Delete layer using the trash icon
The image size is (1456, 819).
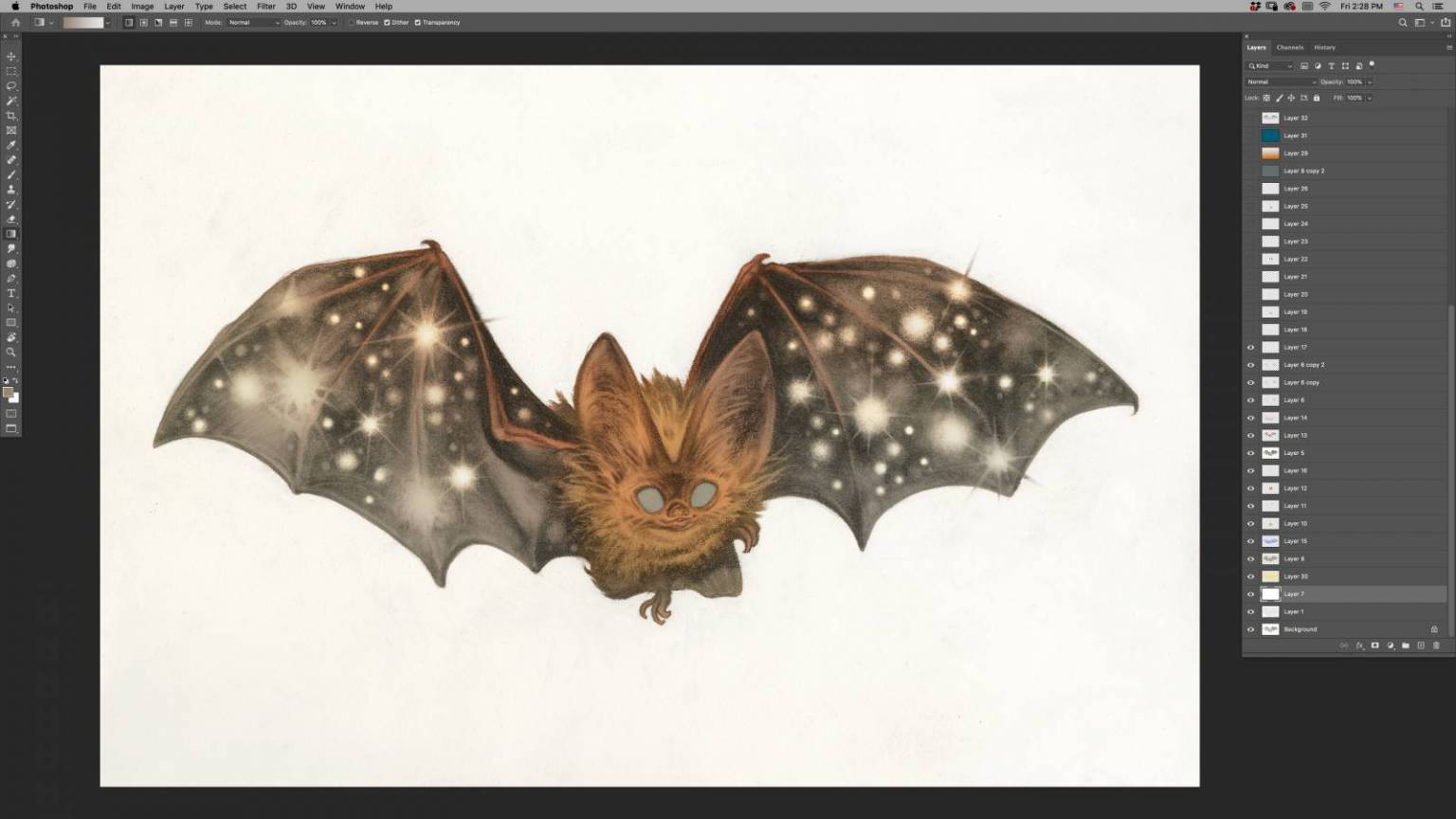pos(1436,646)
